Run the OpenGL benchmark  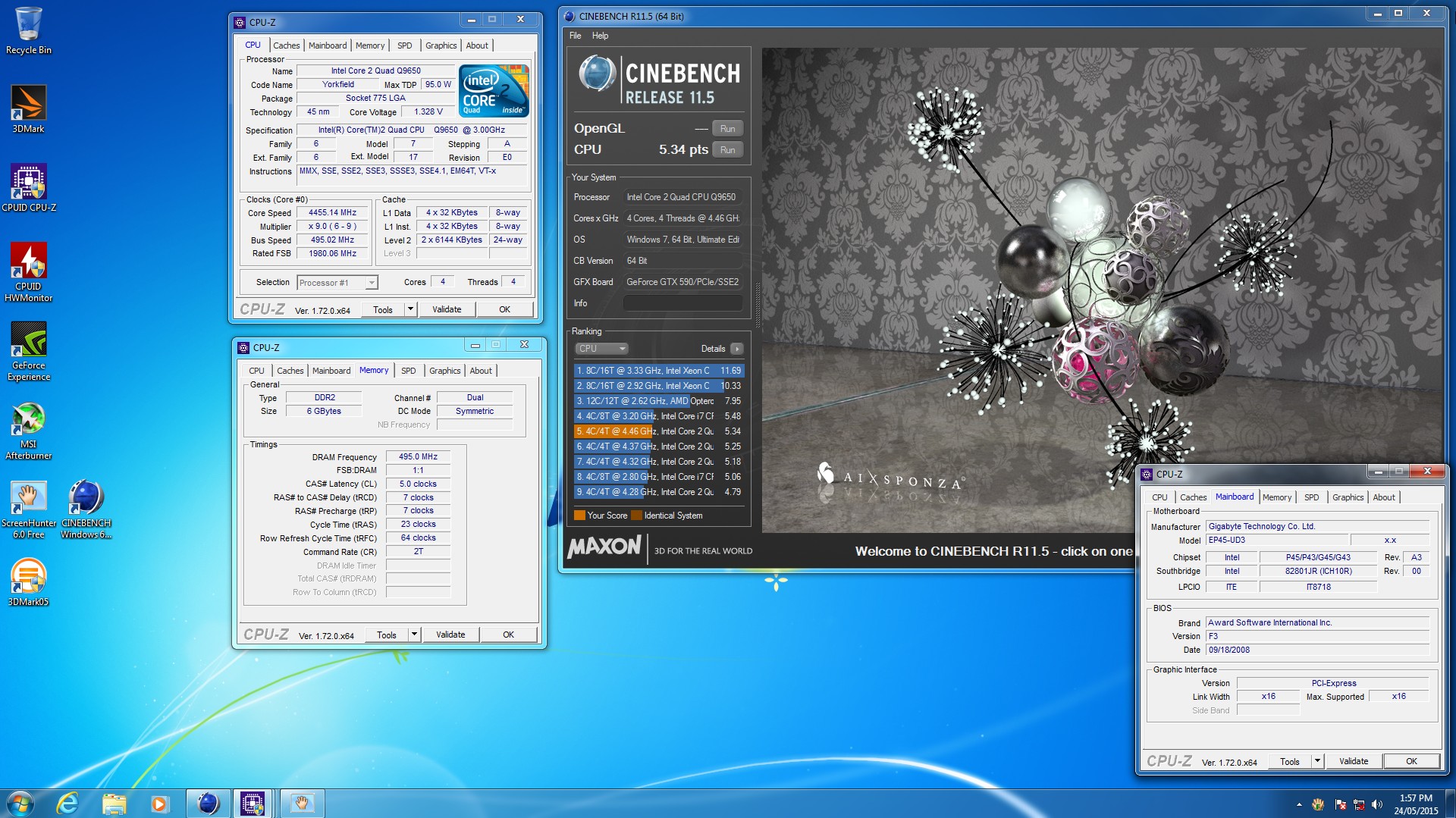[727, 129]
